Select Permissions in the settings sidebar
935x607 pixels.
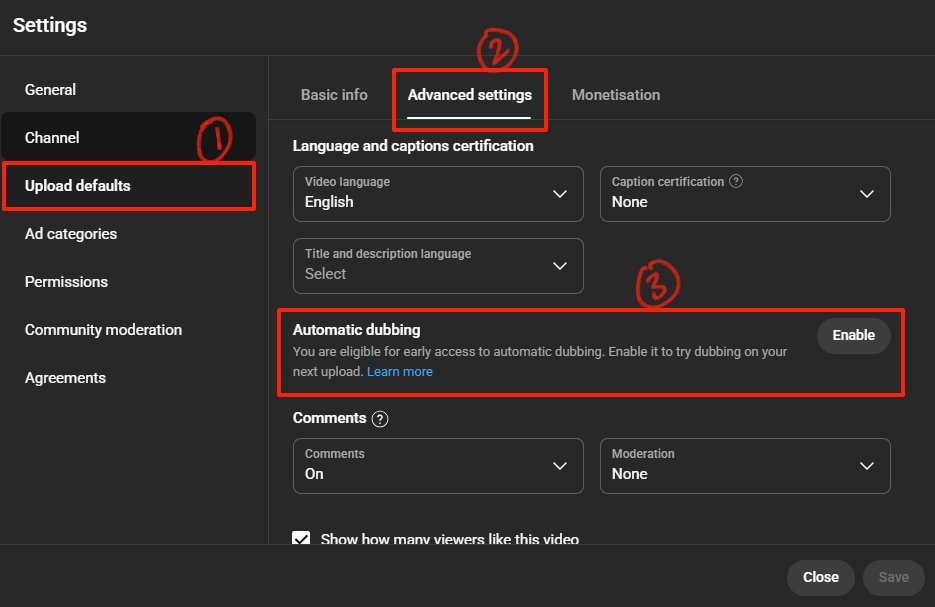point(66,281)
